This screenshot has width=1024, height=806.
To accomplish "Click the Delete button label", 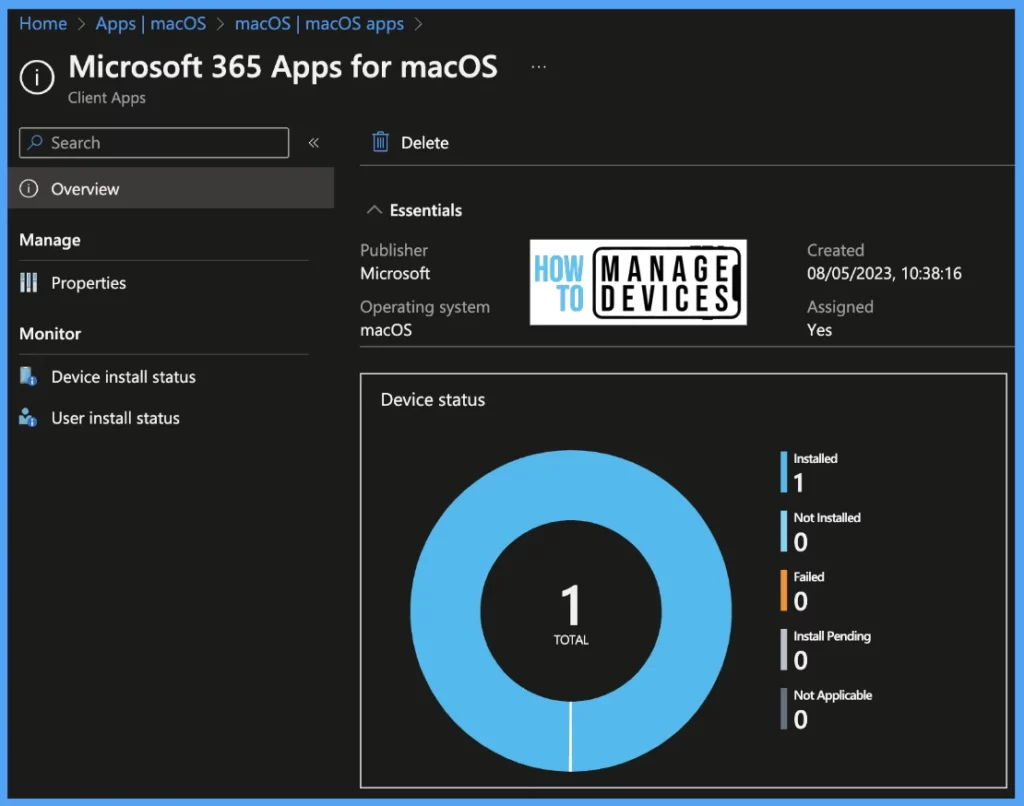I will [424, 143].
